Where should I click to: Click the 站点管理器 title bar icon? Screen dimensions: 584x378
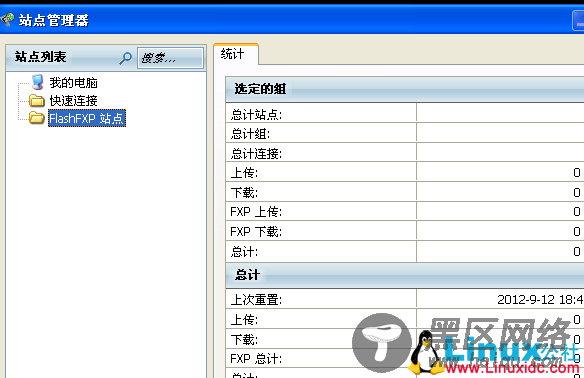(x=7, y=19)
